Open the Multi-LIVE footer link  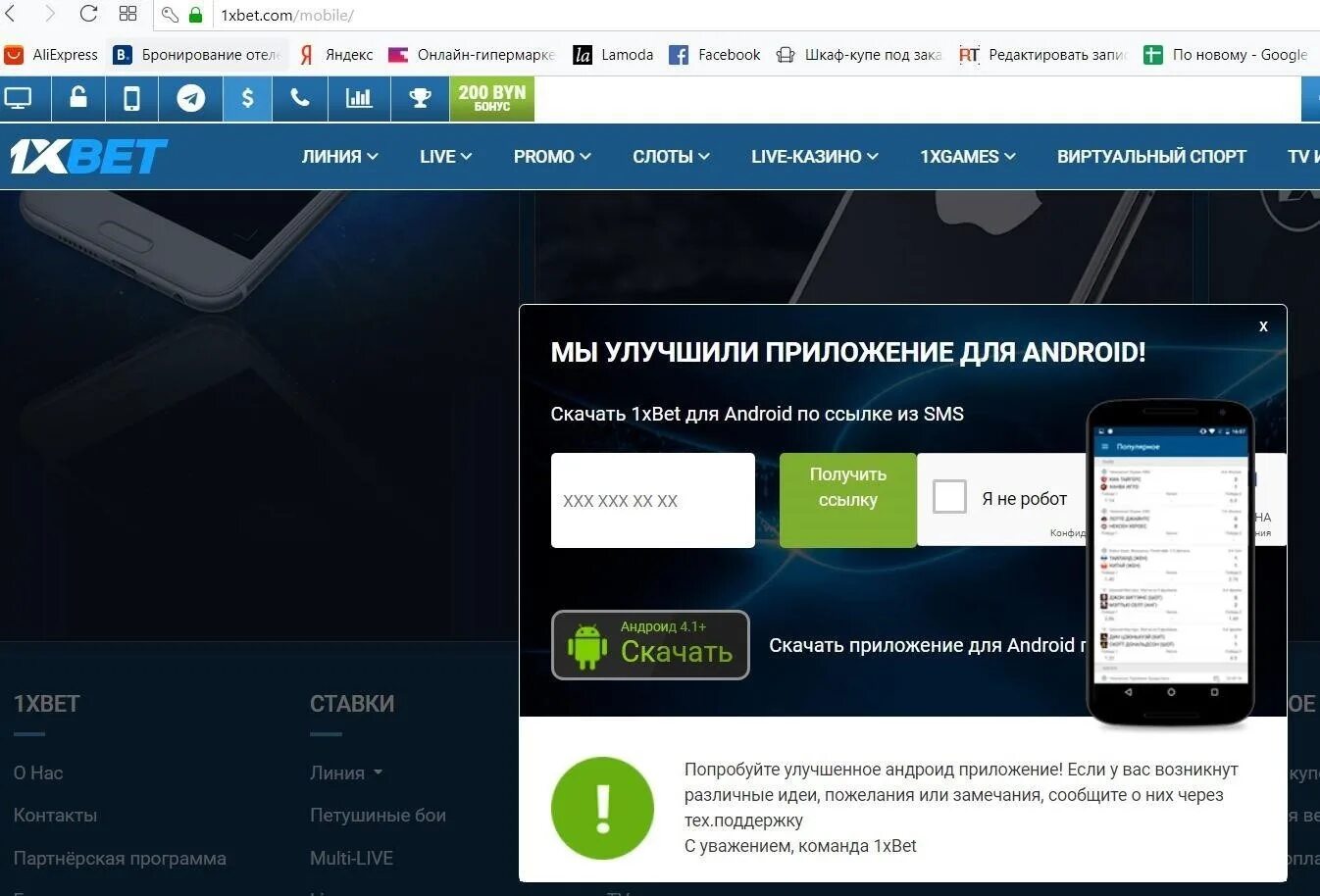pyautogui.click(x=351, y=858)
